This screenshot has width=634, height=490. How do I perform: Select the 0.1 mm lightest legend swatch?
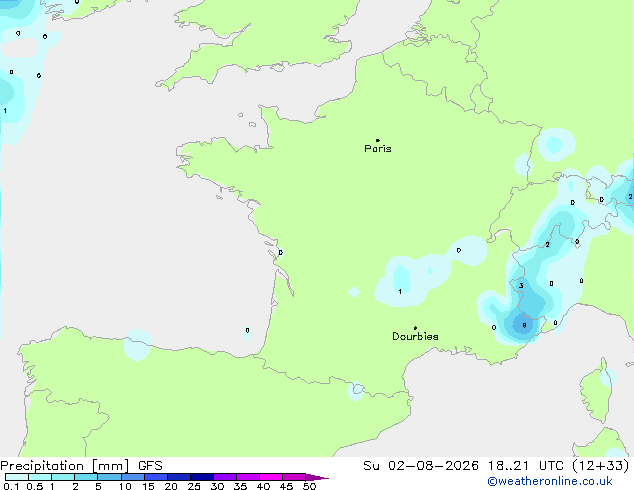click(x=17, y=477)
